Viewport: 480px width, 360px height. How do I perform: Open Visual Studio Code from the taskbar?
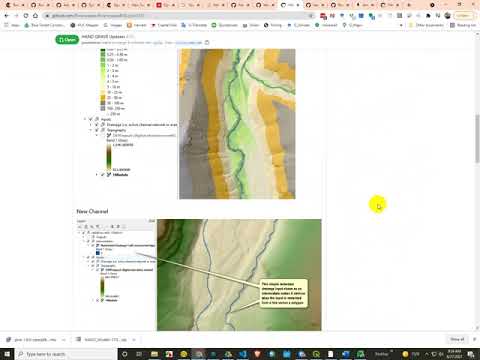[243, 354]
